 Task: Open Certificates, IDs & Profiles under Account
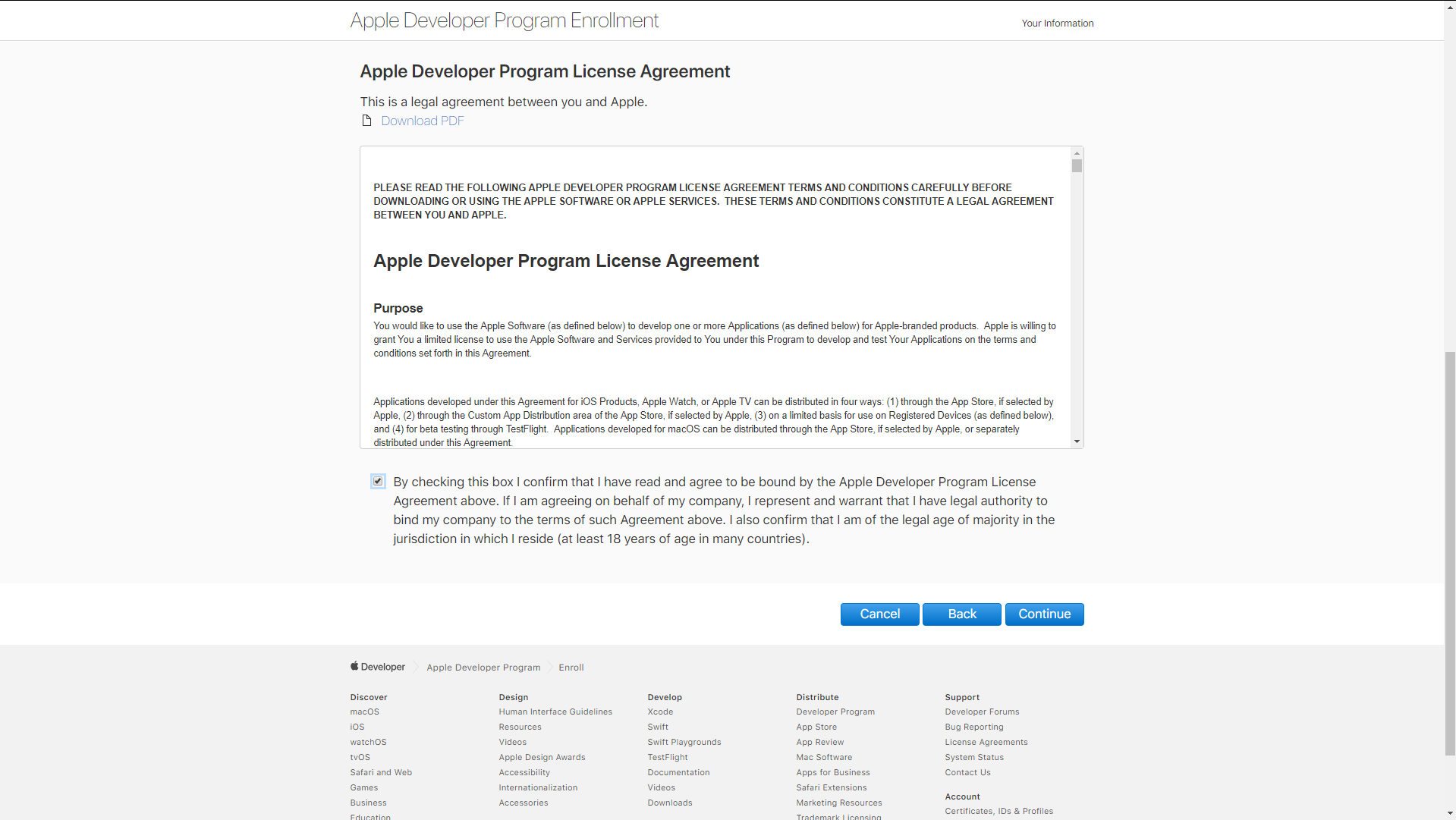click(x=998, y=811)
